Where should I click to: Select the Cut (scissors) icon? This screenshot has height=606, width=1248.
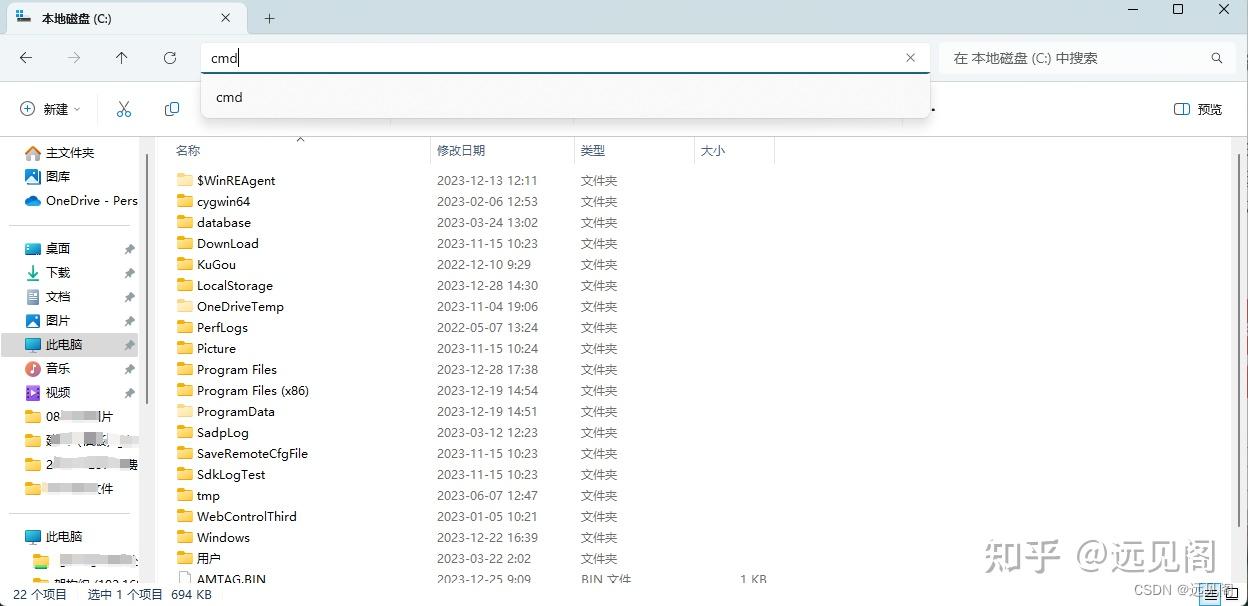[123, 109]
